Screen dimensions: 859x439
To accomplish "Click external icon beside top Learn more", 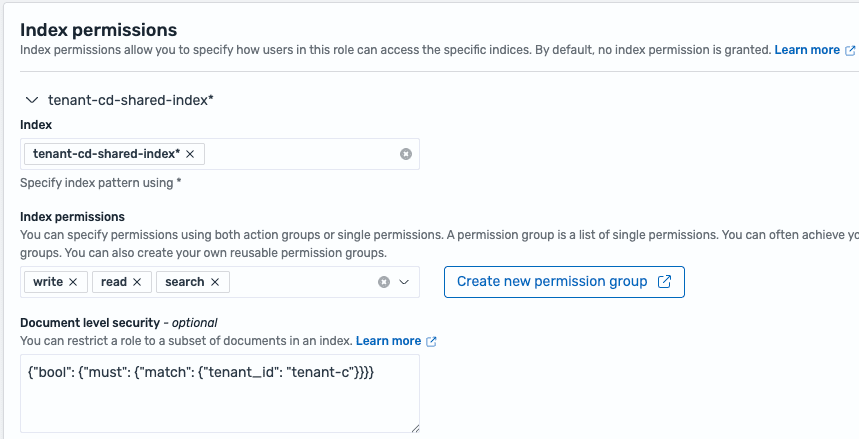I will pyautogui.click(x=850, y=50).
